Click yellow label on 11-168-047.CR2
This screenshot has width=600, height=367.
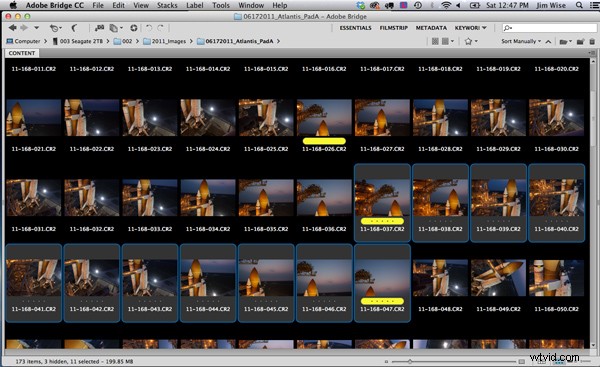point(382,301)
